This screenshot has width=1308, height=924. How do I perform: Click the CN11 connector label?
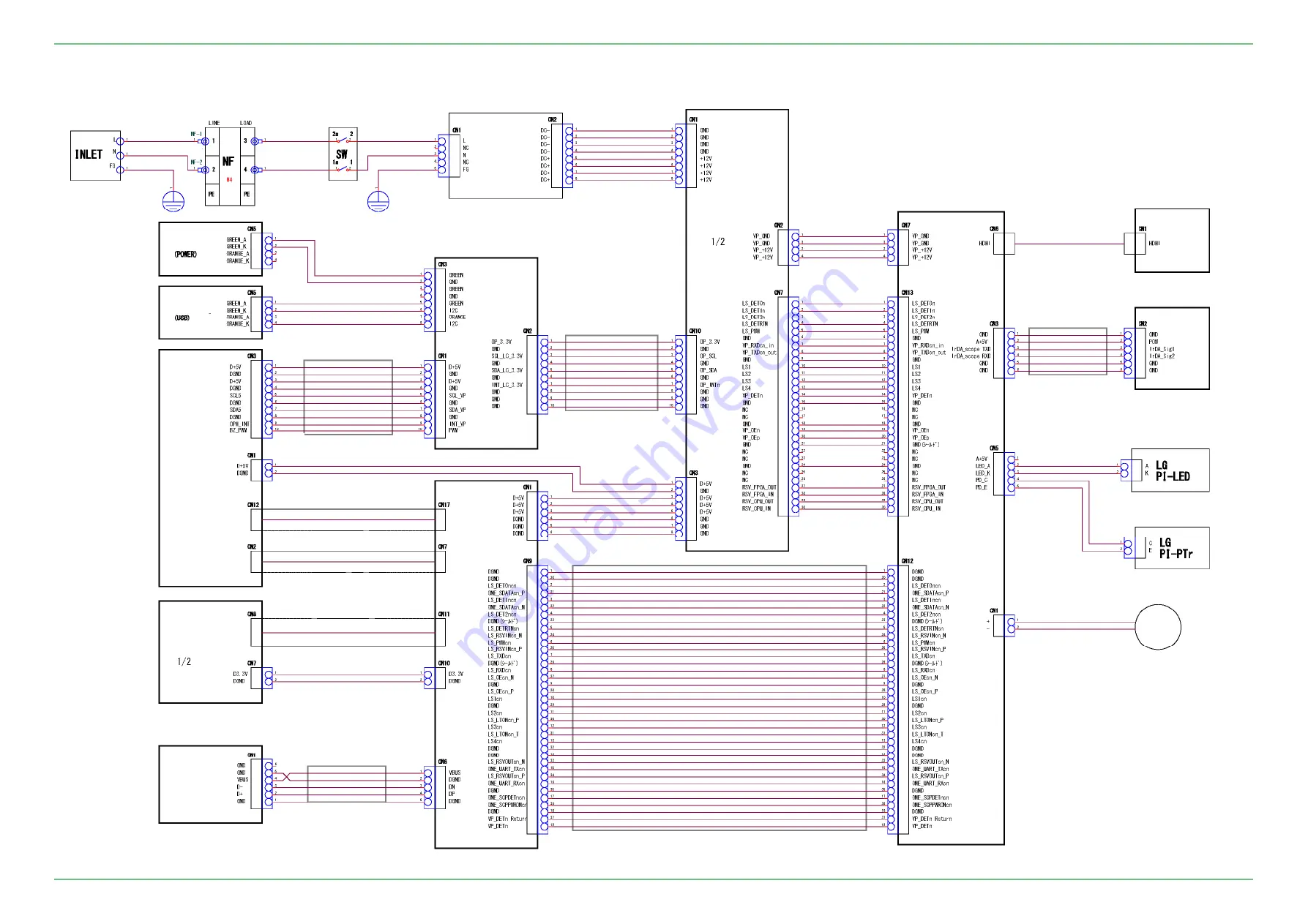444,615
